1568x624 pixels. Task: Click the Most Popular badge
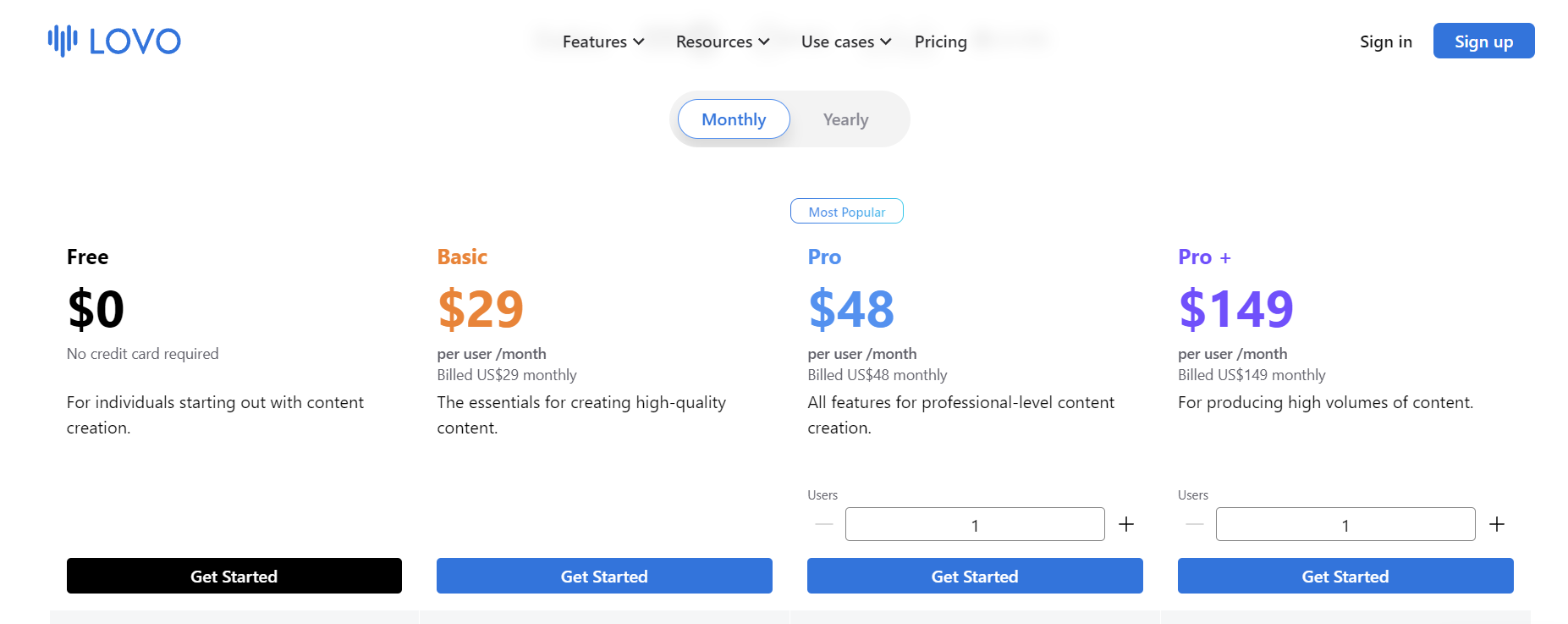tap(847, 212)
